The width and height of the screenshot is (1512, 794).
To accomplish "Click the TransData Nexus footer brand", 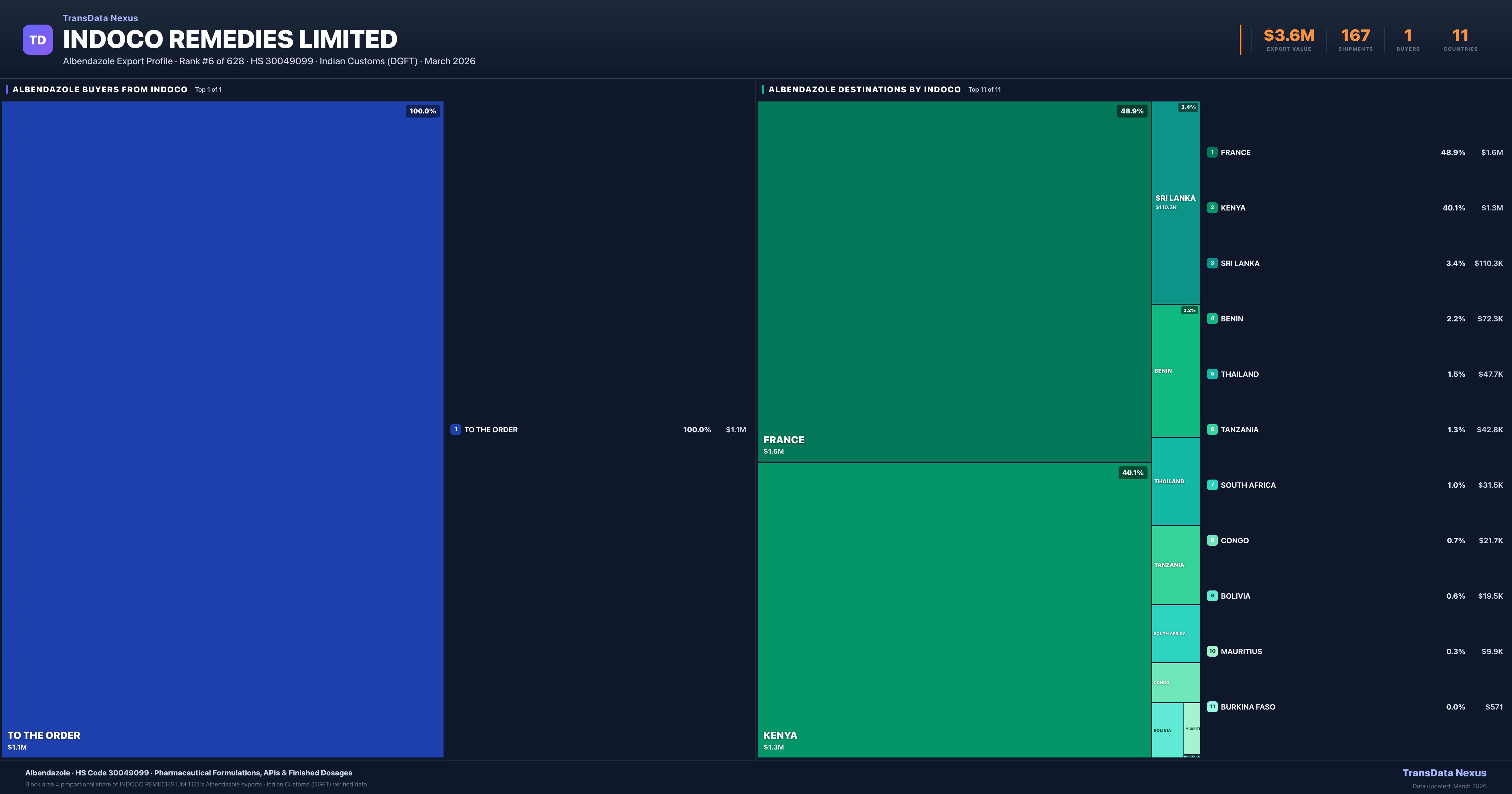I will click(1444, 773).
